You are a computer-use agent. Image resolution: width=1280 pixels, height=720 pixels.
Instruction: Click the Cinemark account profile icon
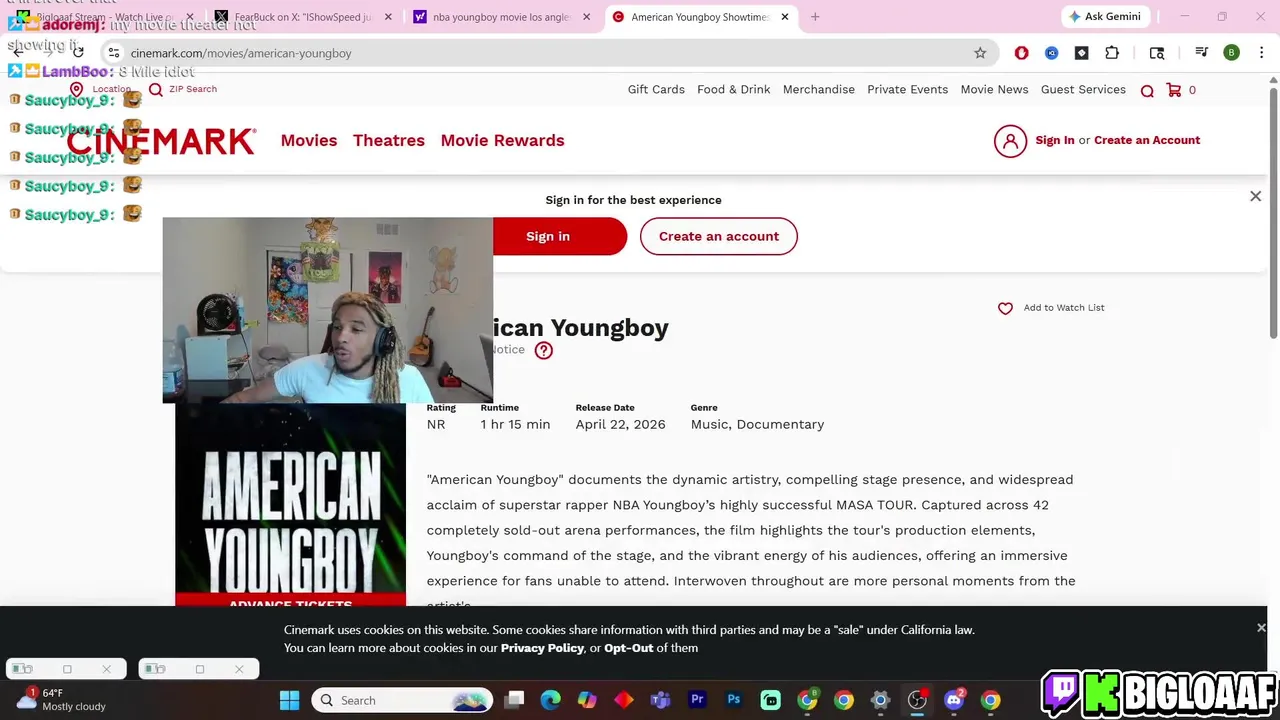click(x=1010, y=141)
